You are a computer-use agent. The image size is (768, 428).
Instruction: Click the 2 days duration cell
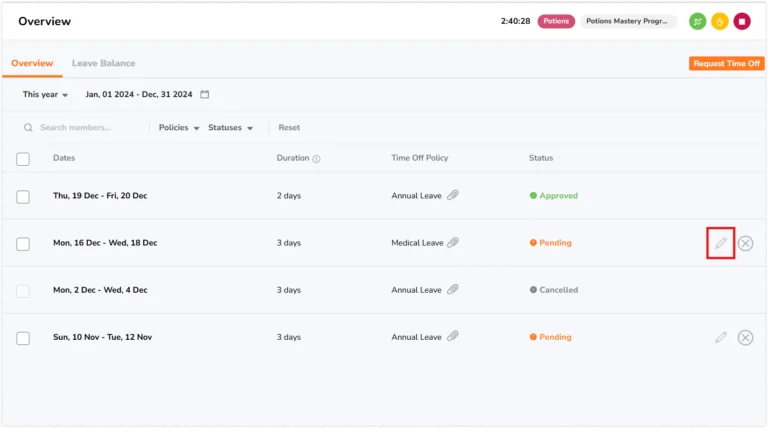pyautogui.click(x=289, y=196)
